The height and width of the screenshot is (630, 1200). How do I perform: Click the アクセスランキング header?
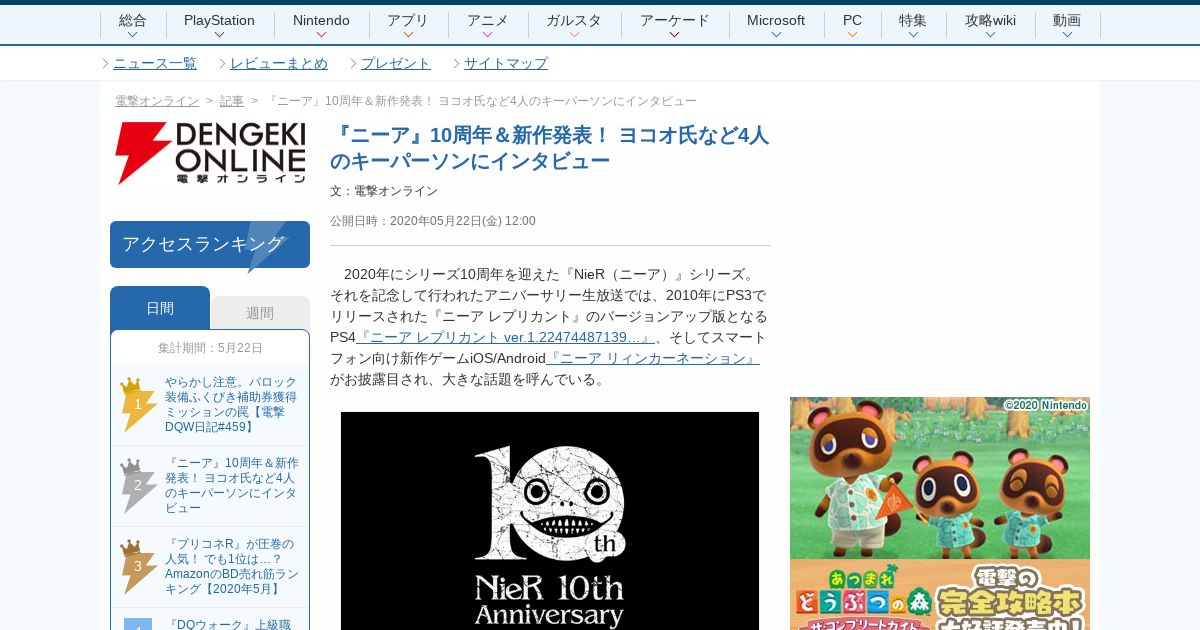click(210, 244)
